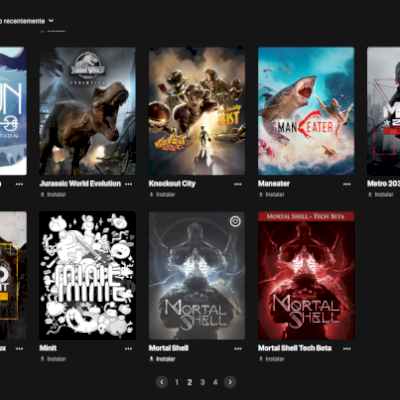Click Instalar under Maneater

[272, 194]
